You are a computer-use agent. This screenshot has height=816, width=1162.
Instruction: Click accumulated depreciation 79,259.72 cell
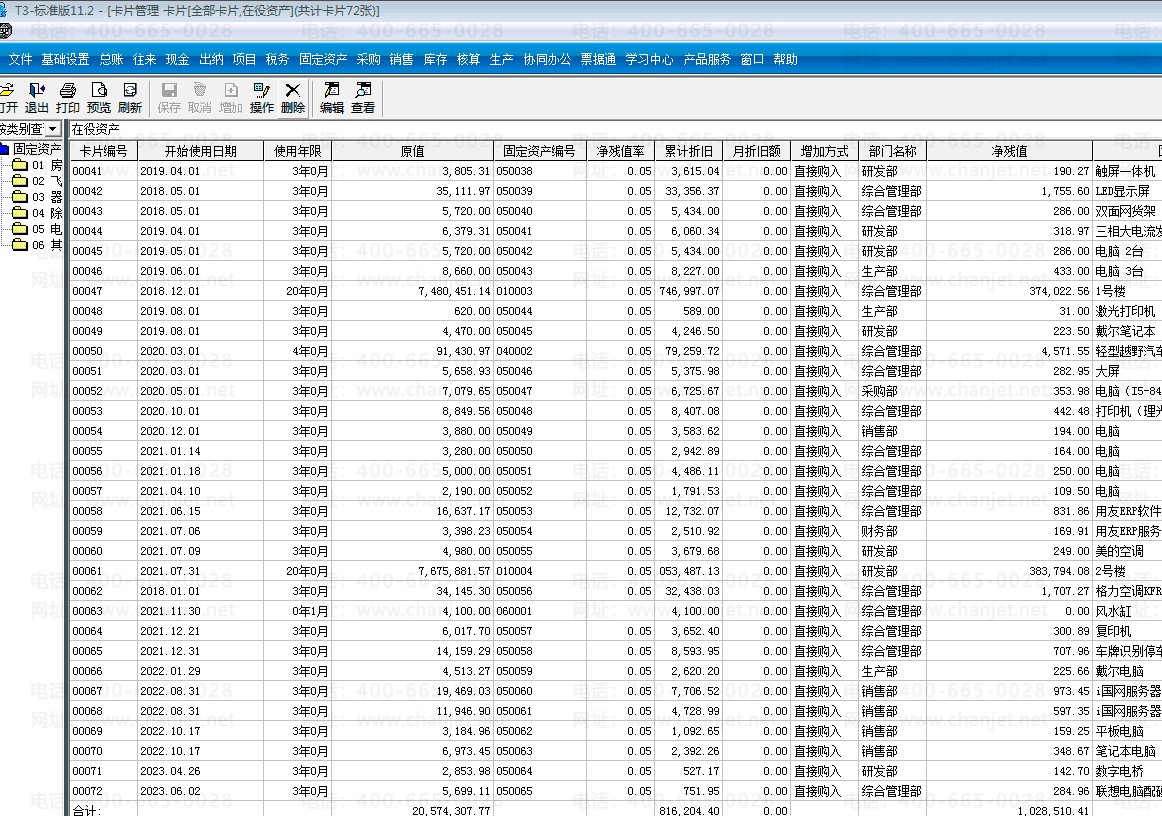click(x=688, y=351)
